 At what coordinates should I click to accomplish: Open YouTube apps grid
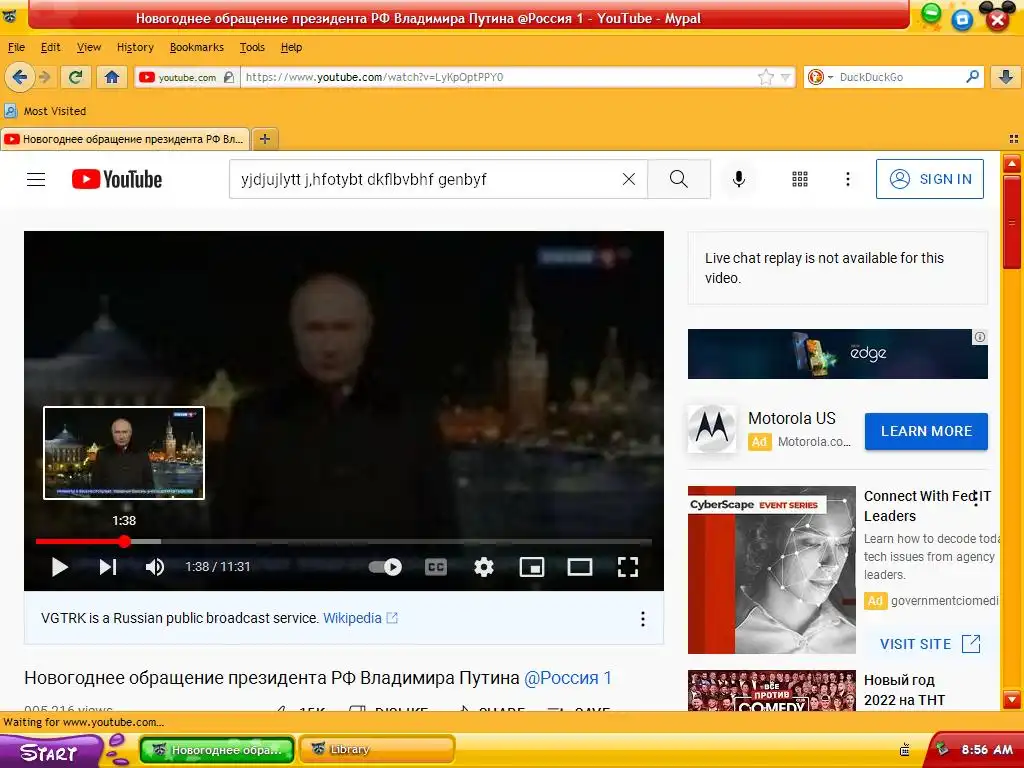(800, 179)
